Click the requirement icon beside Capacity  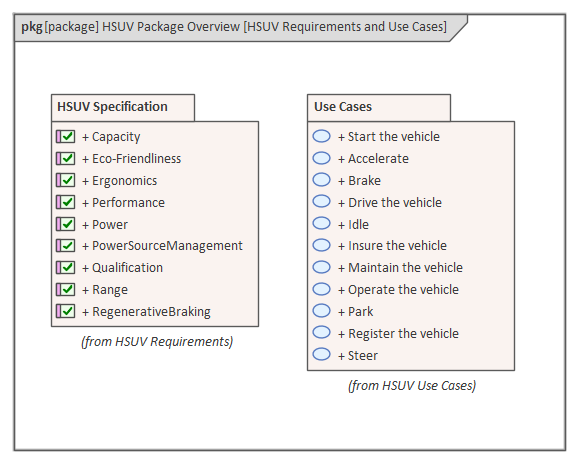pos(66,136)
